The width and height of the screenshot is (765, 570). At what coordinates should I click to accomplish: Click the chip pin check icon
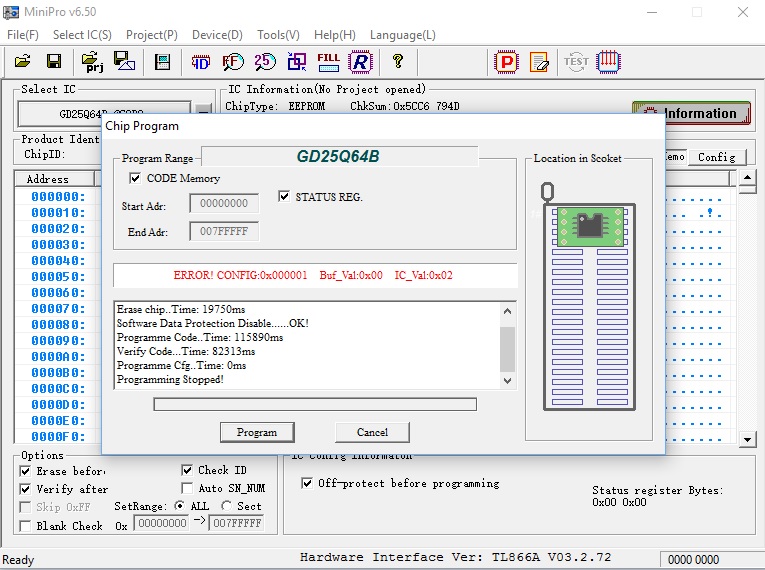(x=608, y=62)
